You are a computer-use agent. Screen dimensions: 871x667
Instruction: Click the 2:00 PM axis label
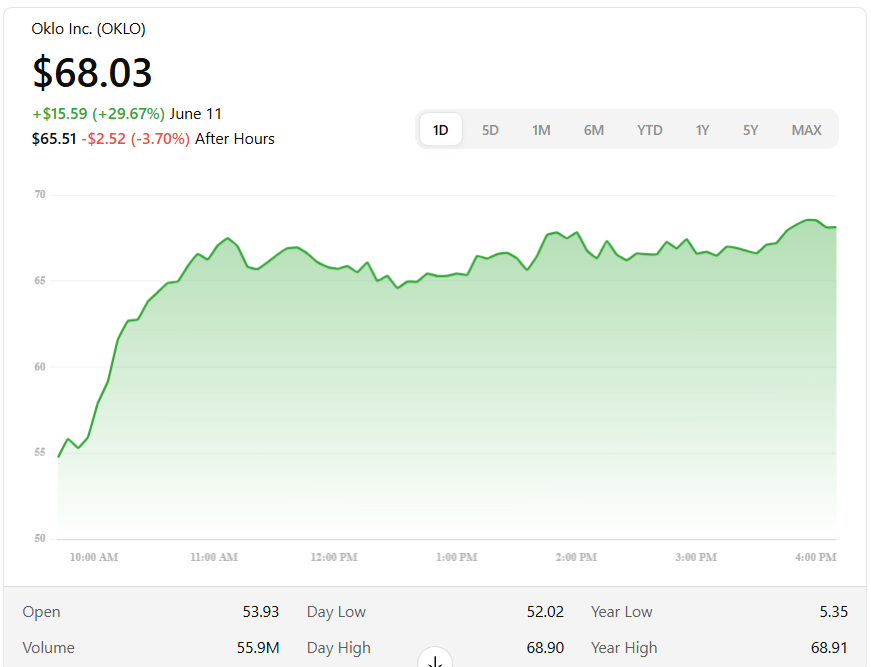[576, 557]
